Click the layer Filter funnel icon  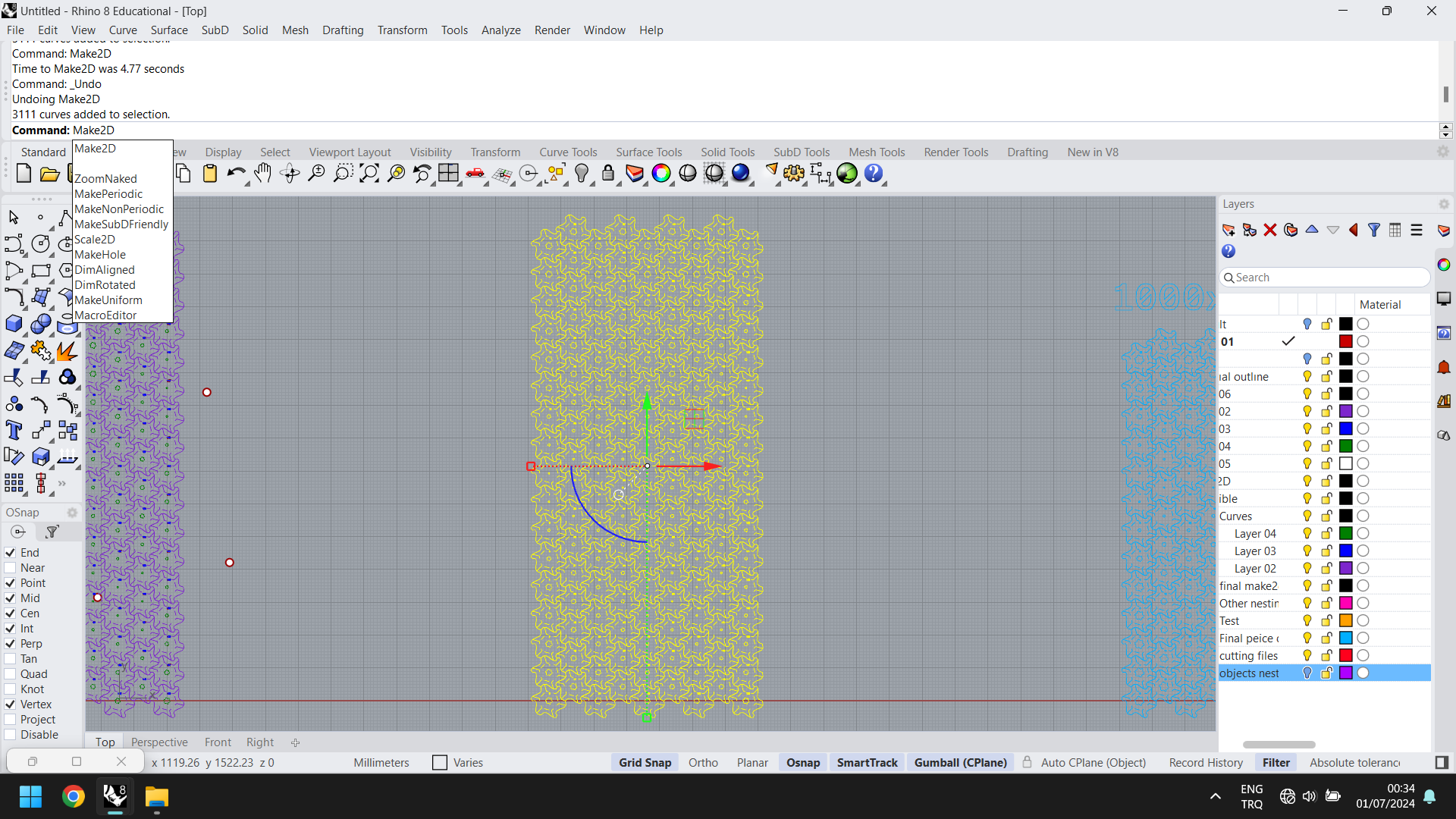pyautogui.click(x=1374, y=230)
